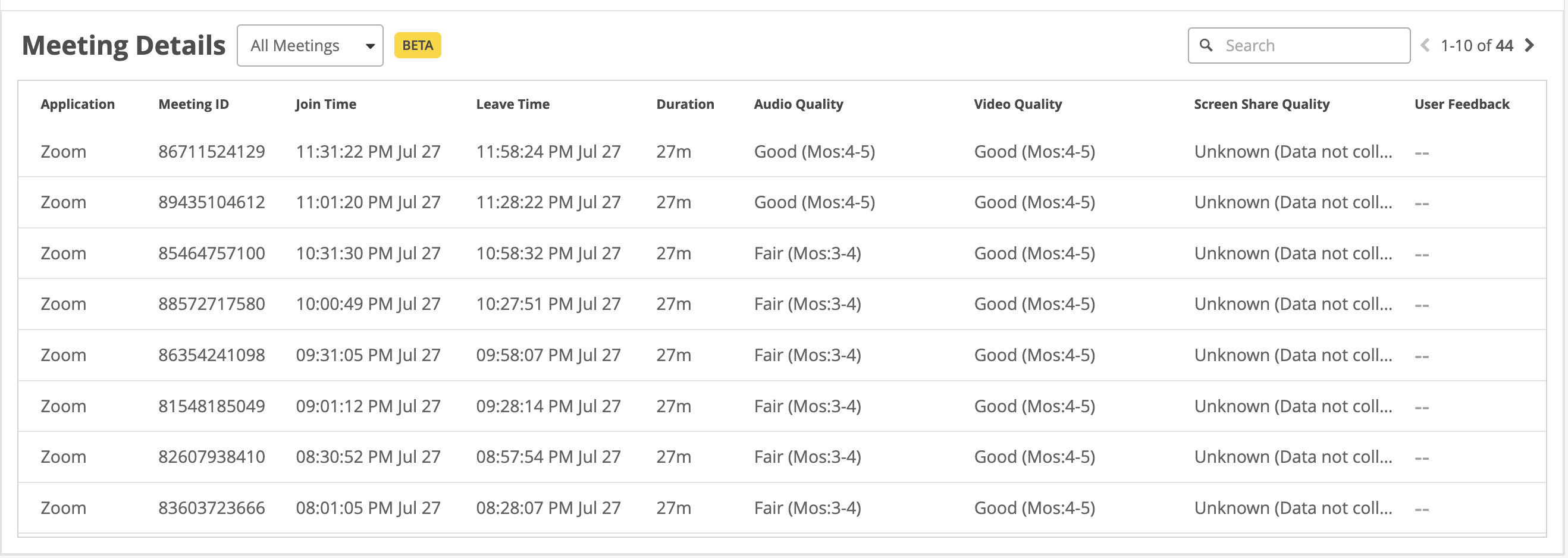Click the BETA badge
This screenshot has height=558, width=1568.
(418, 46)
